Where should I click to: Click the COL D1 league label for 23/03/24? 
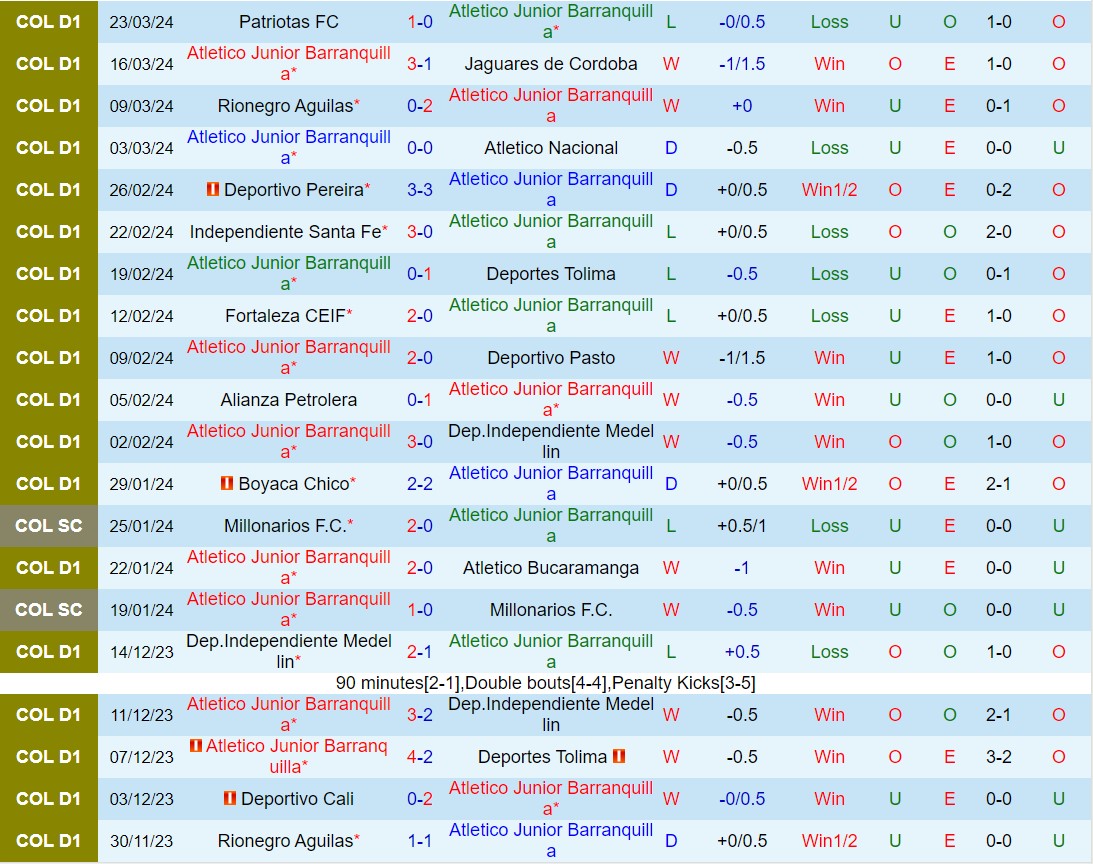click(49, 22)
